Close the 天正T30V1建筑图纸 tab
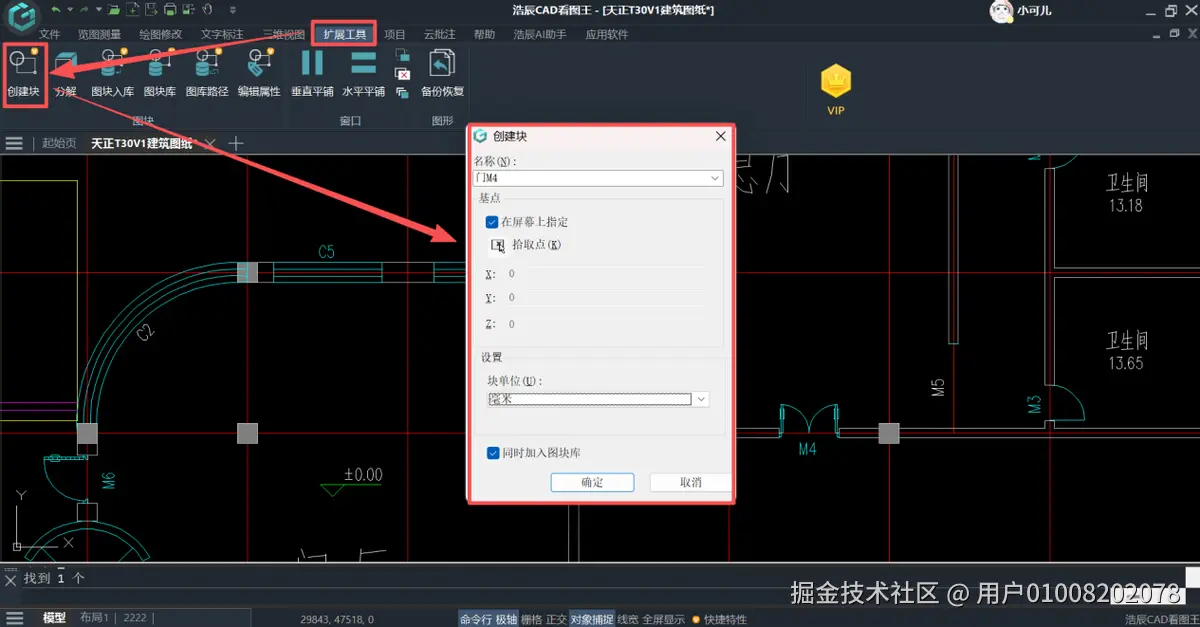Viewport: 1200px width, 627px height. pyautogui.click(x=210, y=143)
